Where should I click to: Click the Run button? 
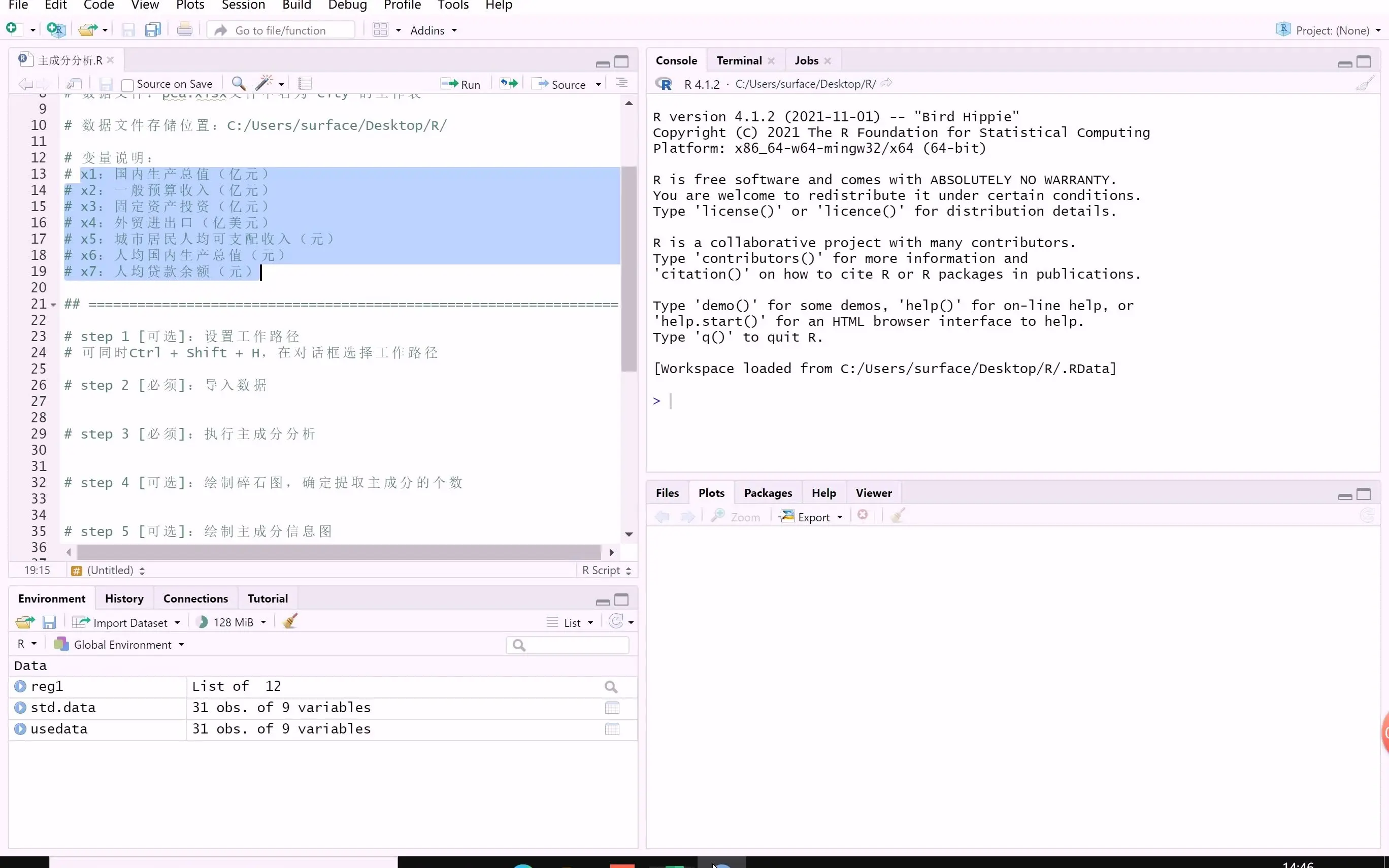pos(460,84)
